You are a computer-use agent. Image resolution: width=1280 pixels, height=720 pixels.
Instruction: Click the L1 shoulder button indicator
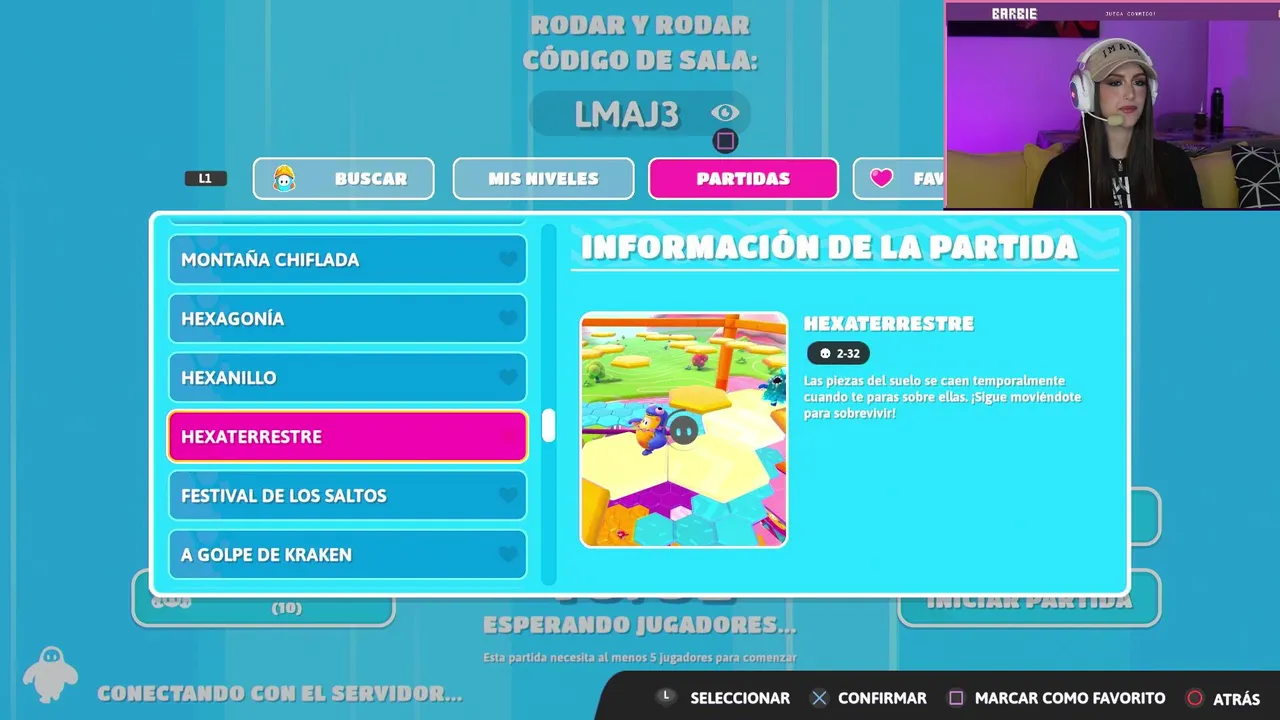tap(205, 178)
